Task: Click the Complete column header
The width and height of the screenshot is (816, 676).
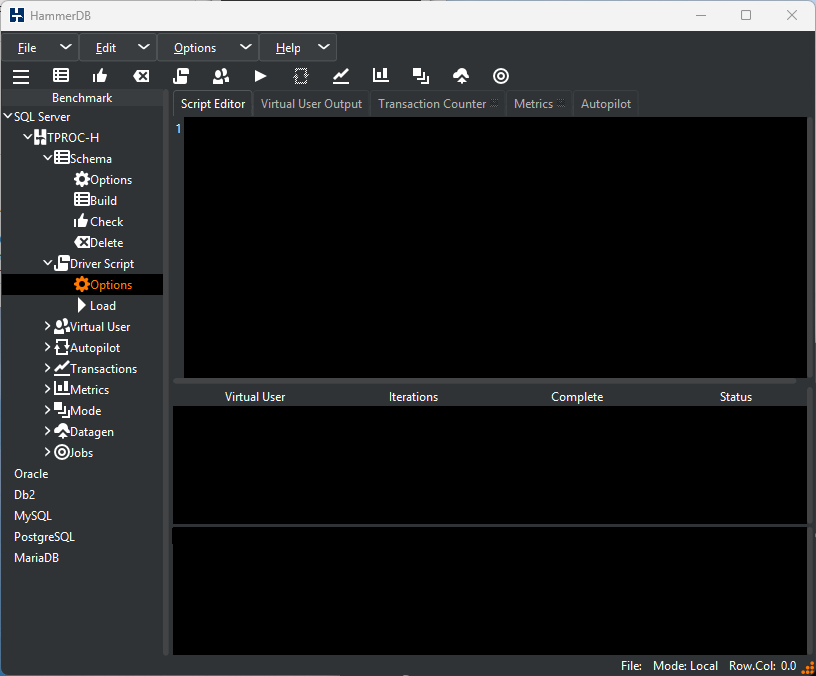Action: click(x=577, y=397)
